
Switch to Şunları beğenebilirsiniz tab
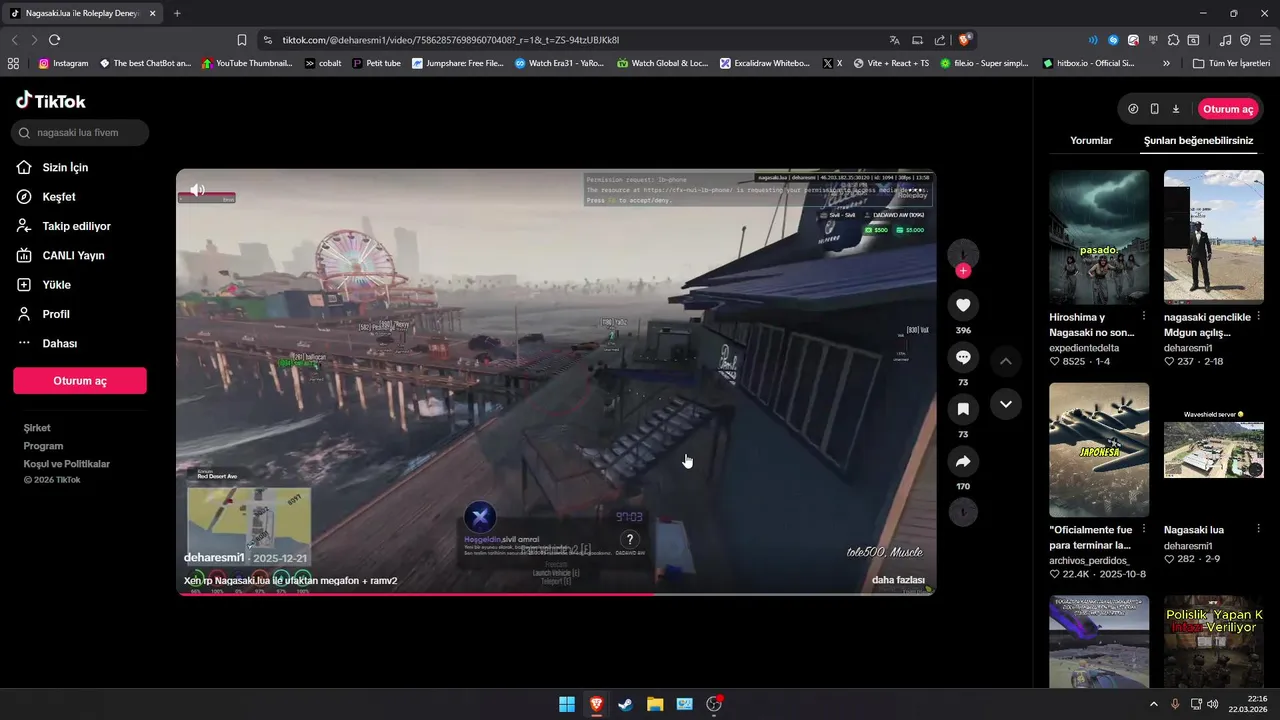(1198, 141)
